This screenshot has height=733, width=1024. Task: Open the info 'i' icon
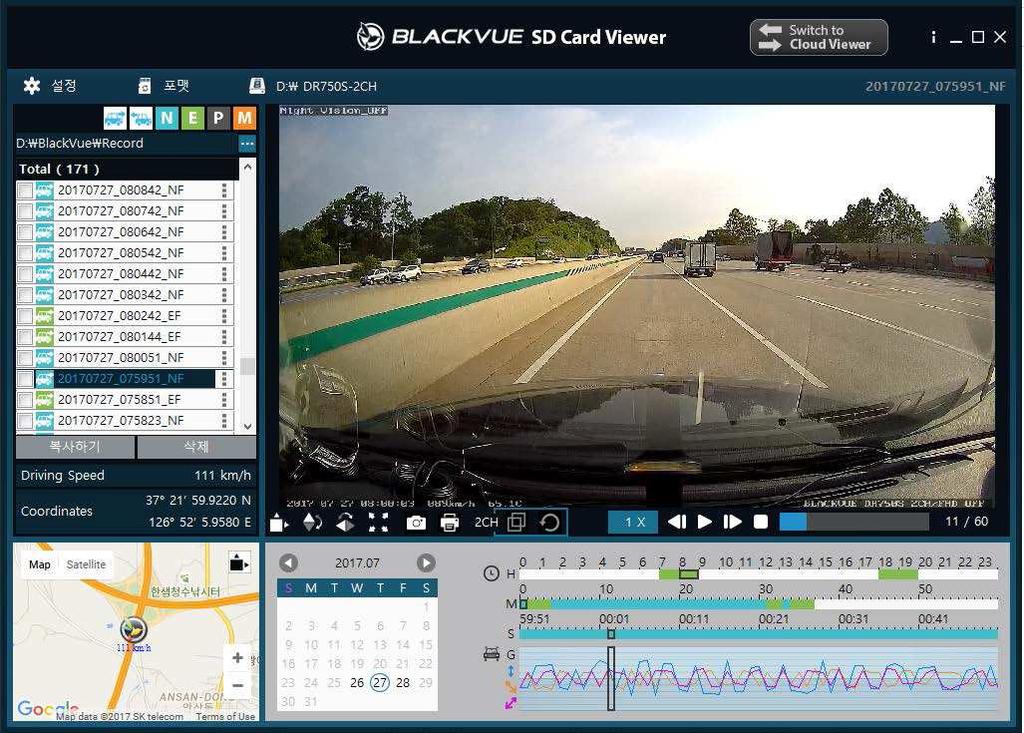pyautogui.click(x=933, y=37)
